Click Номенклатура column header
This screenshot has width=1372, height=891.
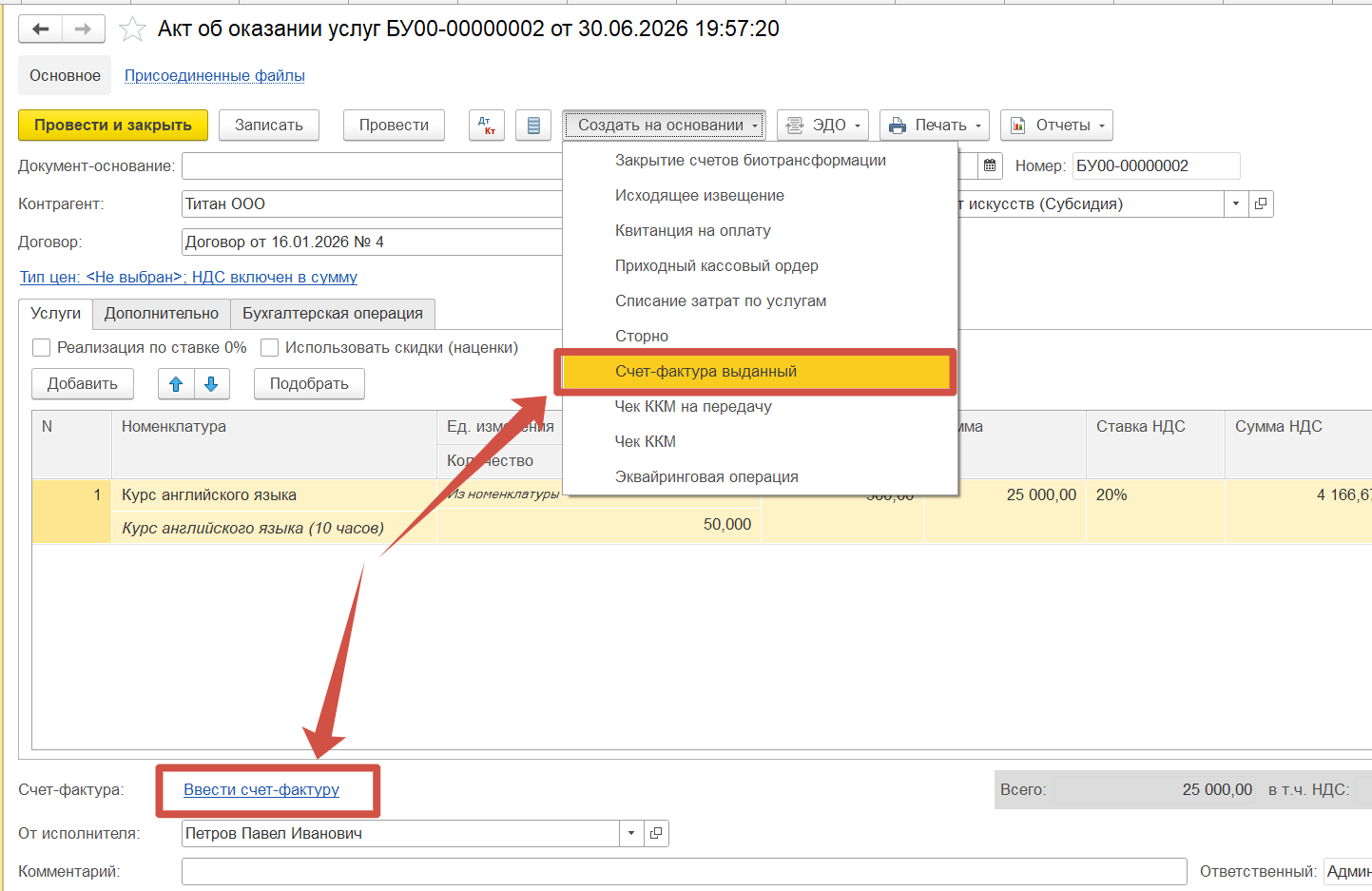274,444
